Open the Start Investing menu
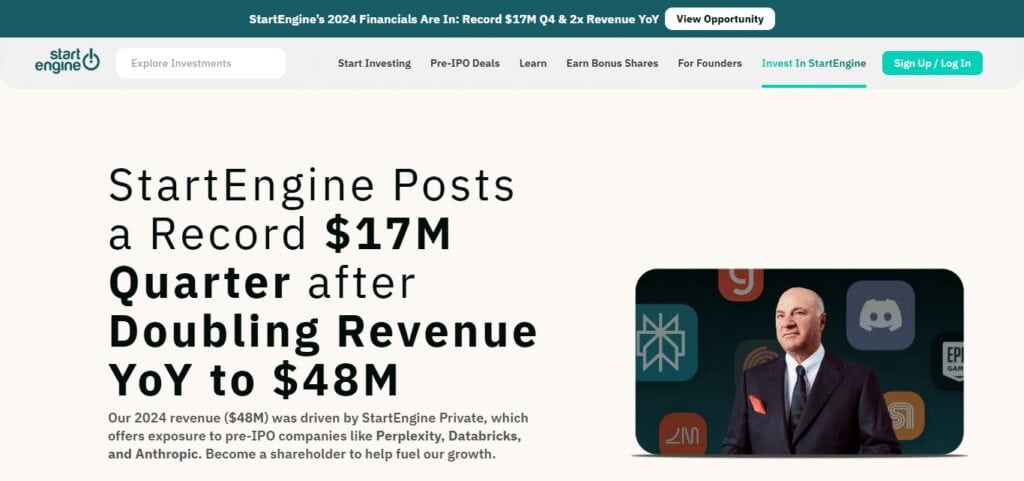This screenshot has height=481, width=1024. pyautogui.click(x=374, y=63)
